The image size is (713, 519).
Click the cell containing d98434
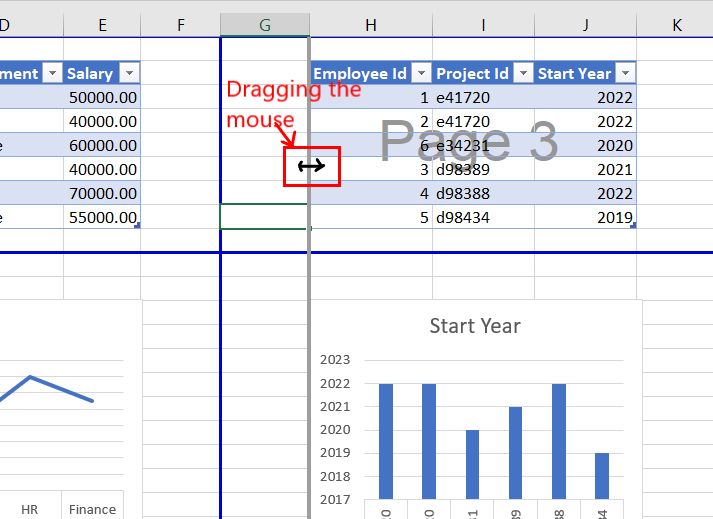(x=484, y=217)
